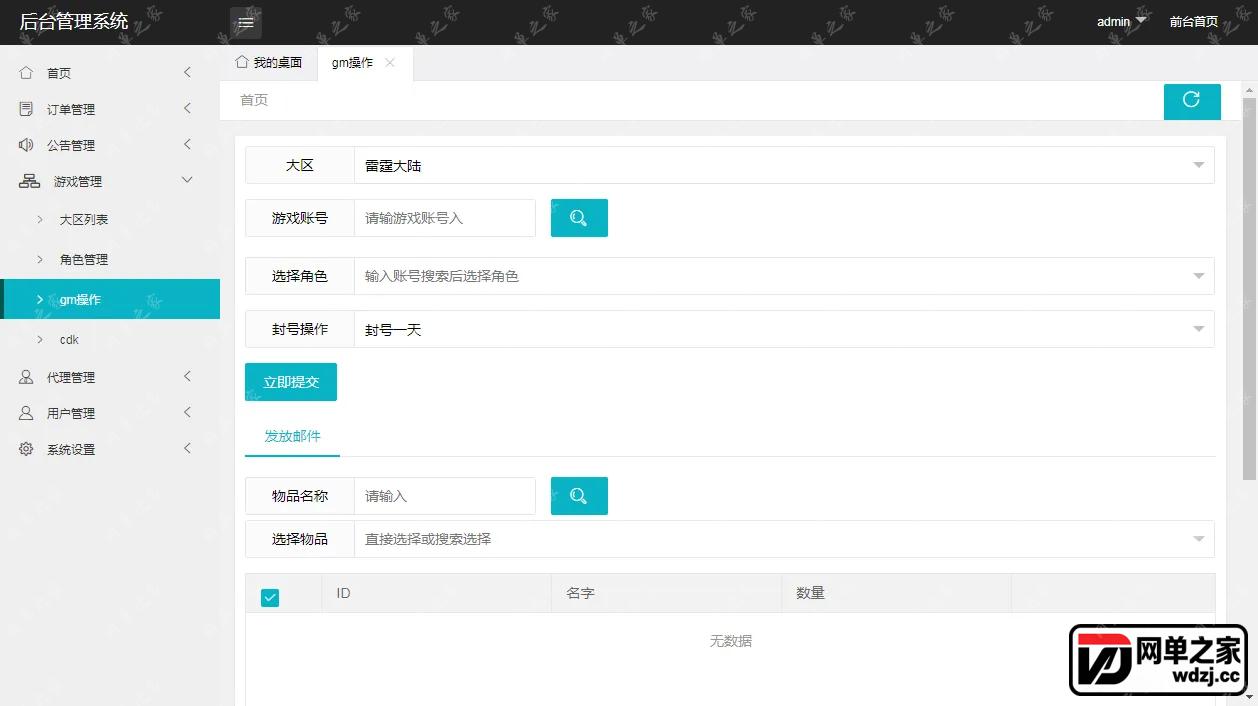Select the 发放邮件 tab
The width and height of the screenshot is (1258, 706).
[292, 436]
